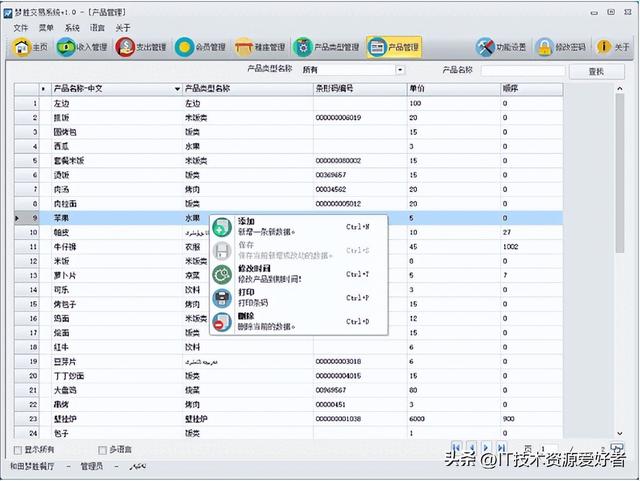Viewport: 640px width, 481px height.
Task: Expand the 产品类型名称 filter dropdown
Action: point(400,70)
